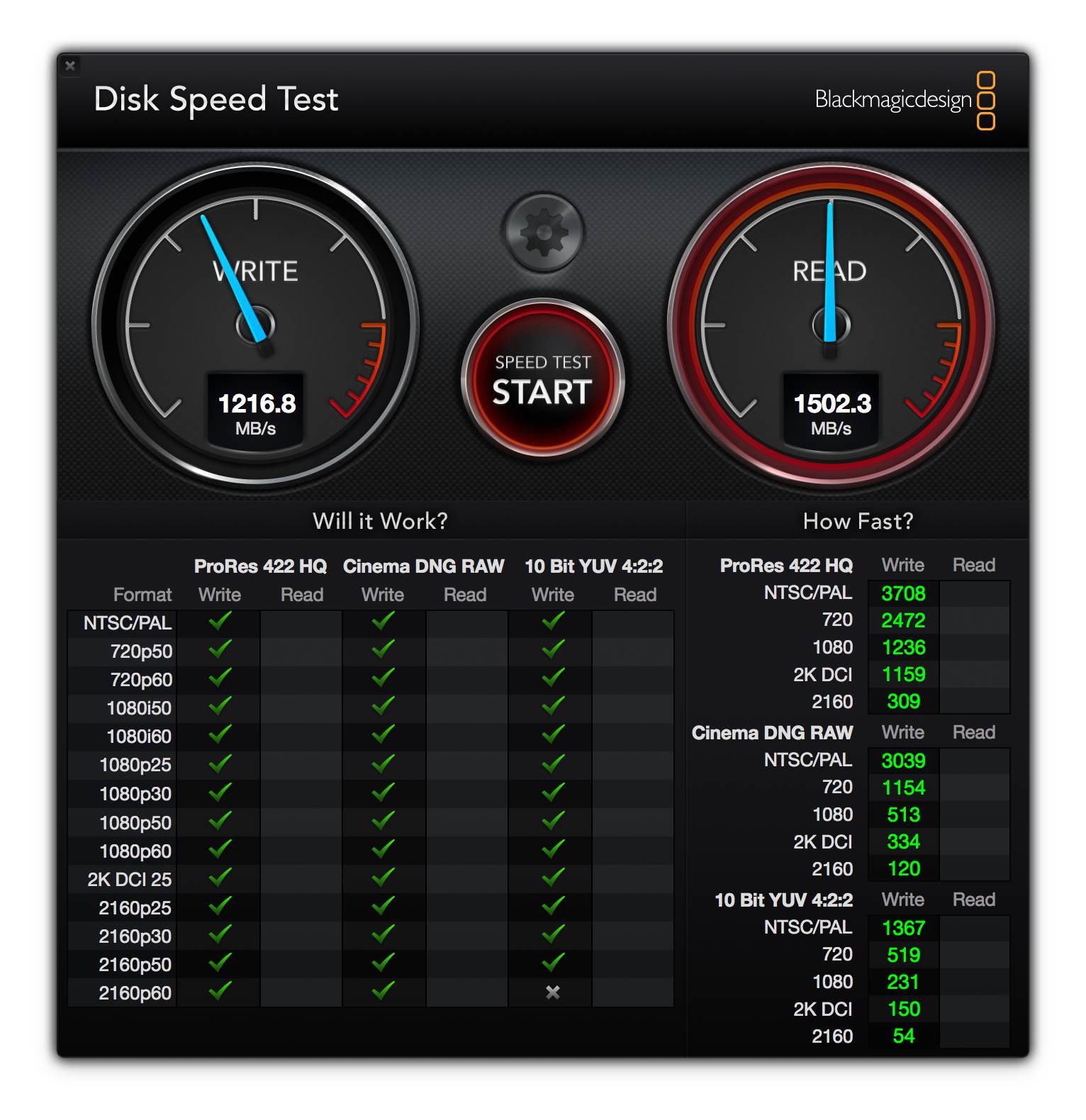The height and width of the screenshot is (1120, 1086).
Task: Click Cinema DNG RAW 720p60 write checkmark
Action: [384, 678]
